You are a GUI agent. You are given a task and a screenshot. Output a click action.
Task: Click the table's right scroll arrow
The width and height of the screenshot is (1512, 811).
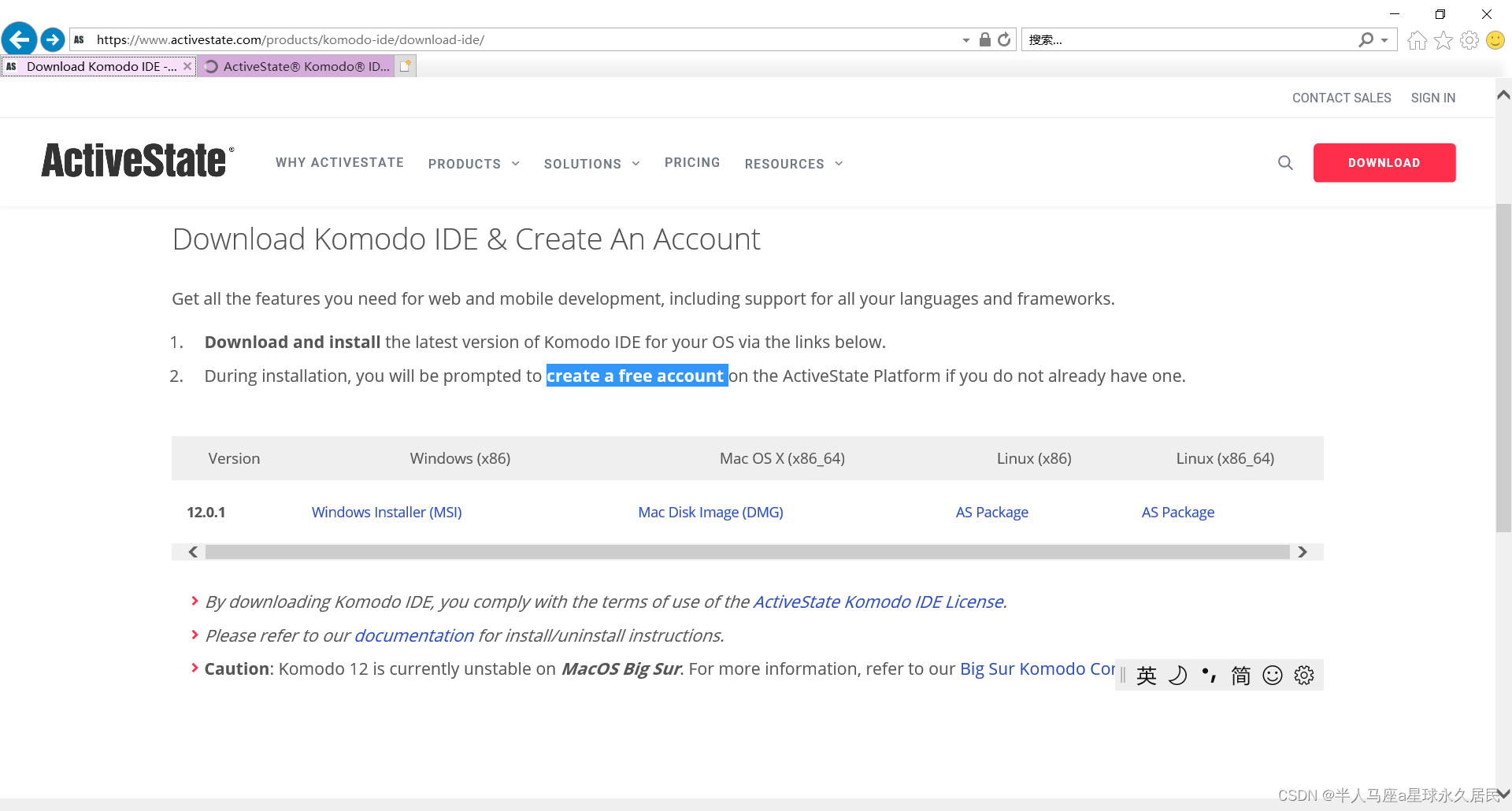(1303, 552)
